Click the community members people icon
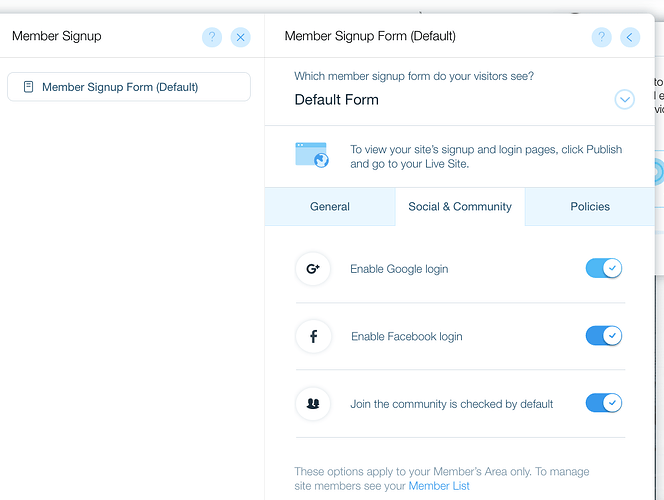 (x=313, y=404)
